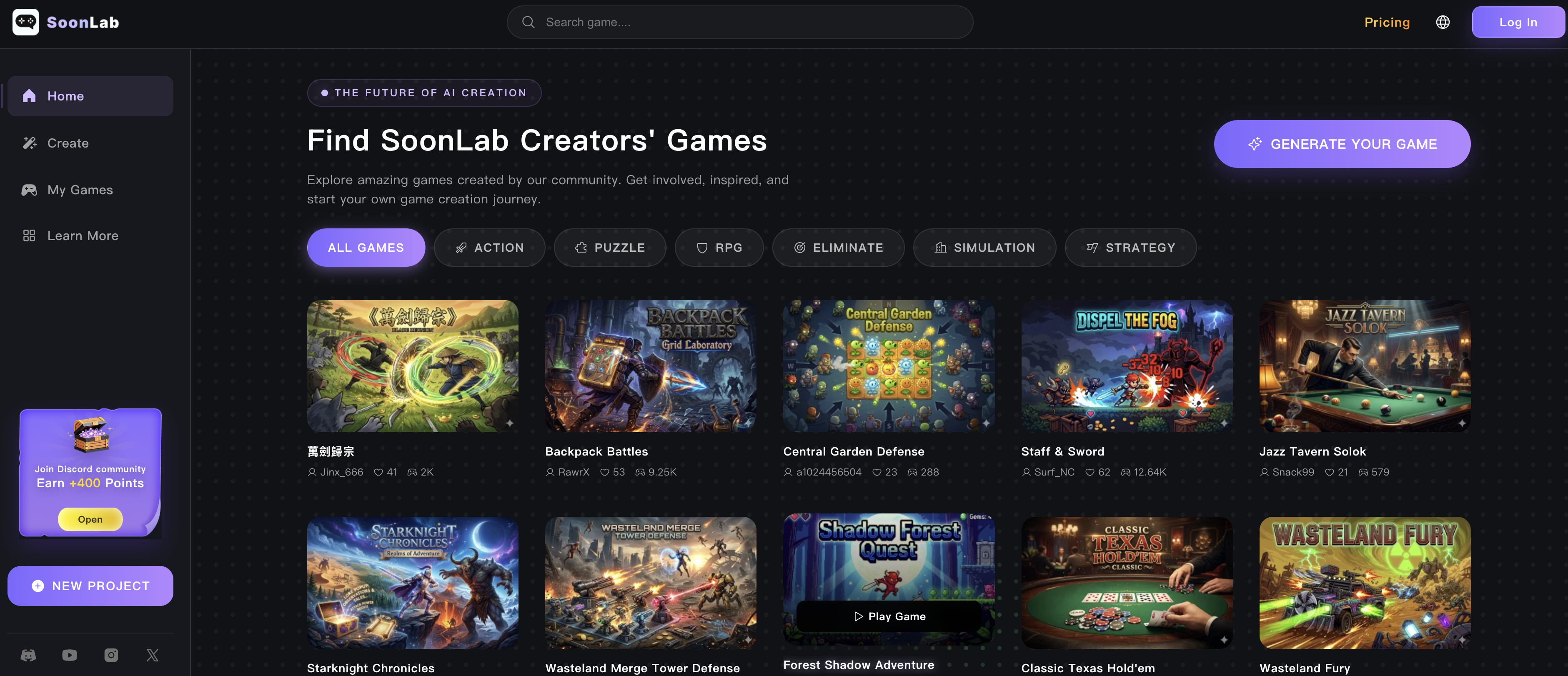
Task: Open Create in sidebar
Action: (x=90, y=143)
